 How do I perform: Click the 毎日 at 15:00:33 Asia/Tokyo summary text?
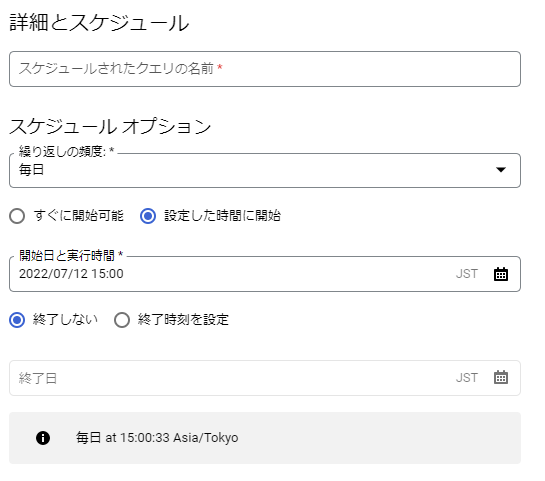[x=157, y=438]
